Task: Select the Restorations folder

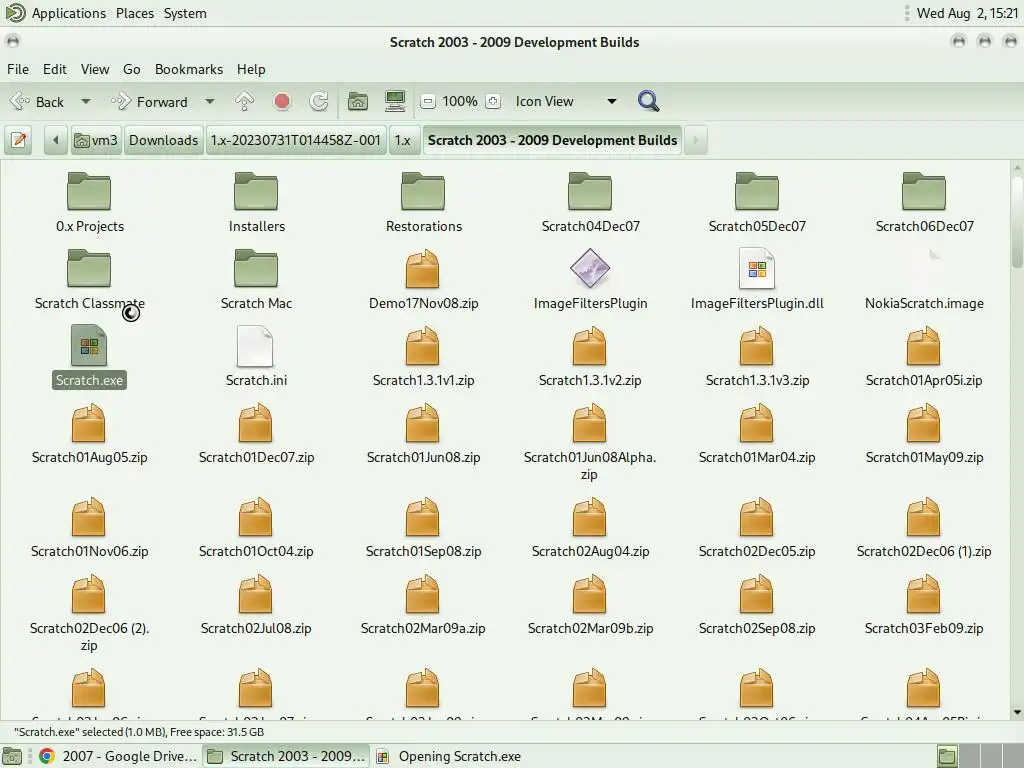Action: (x=423, y=202)
